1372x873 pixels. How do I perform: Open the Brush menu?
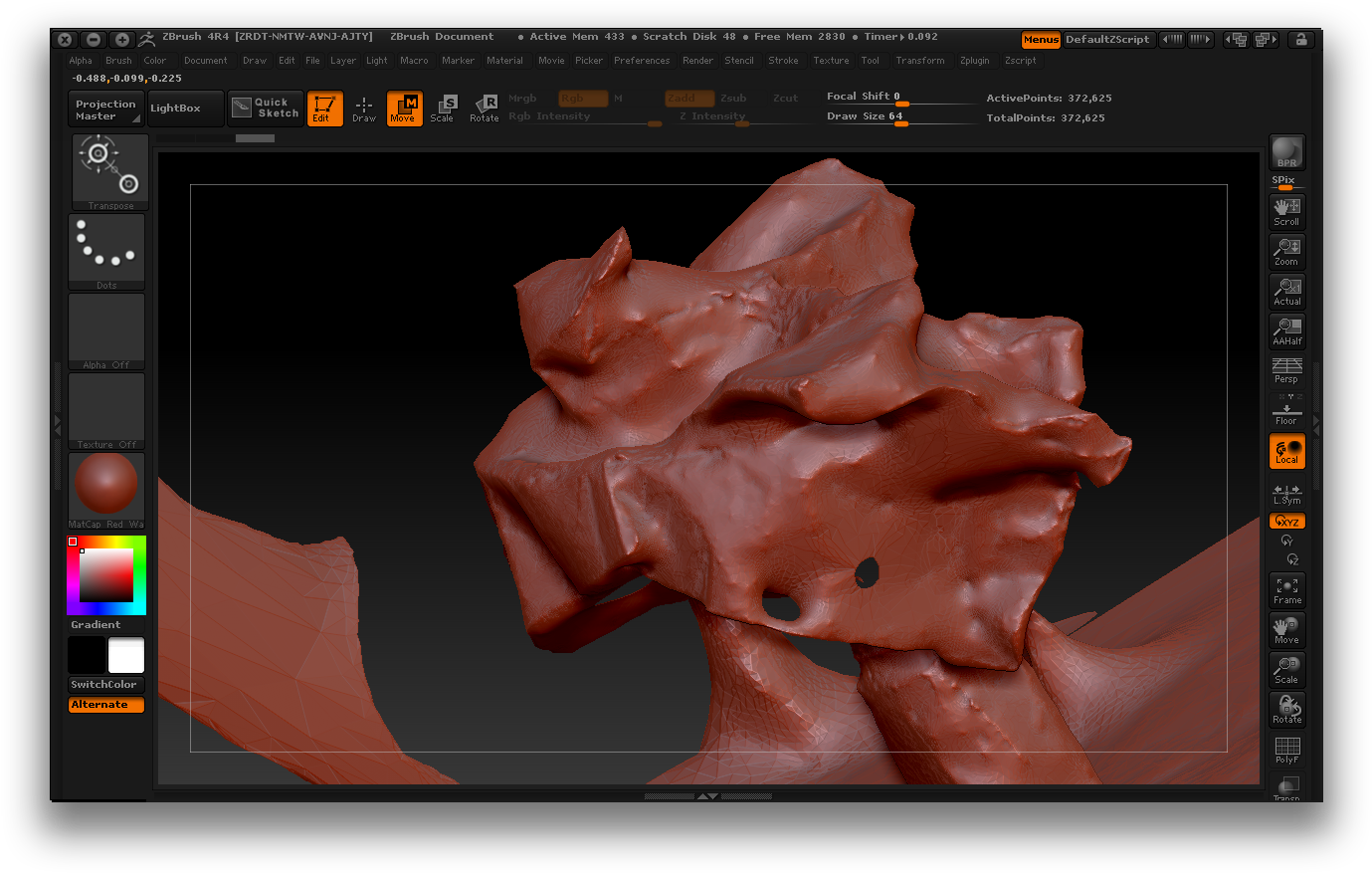pos(118,61)
